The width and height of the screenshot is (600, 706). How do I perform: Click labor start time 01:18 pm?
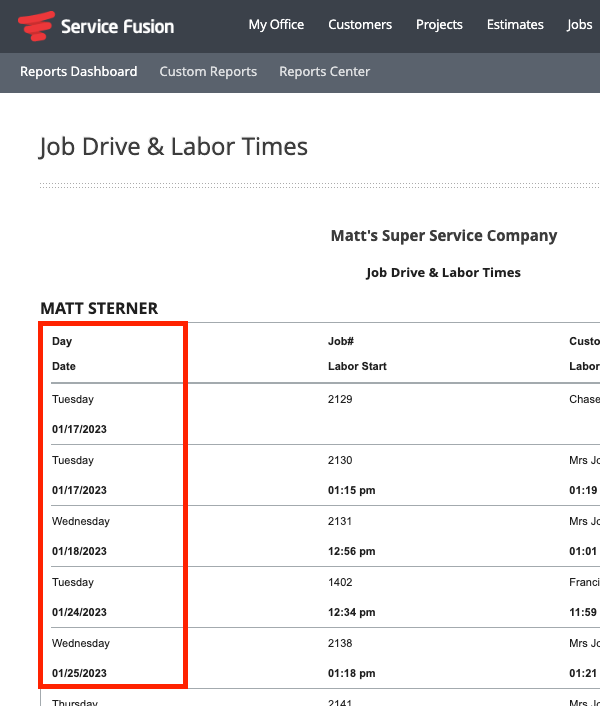click(352, 673)
